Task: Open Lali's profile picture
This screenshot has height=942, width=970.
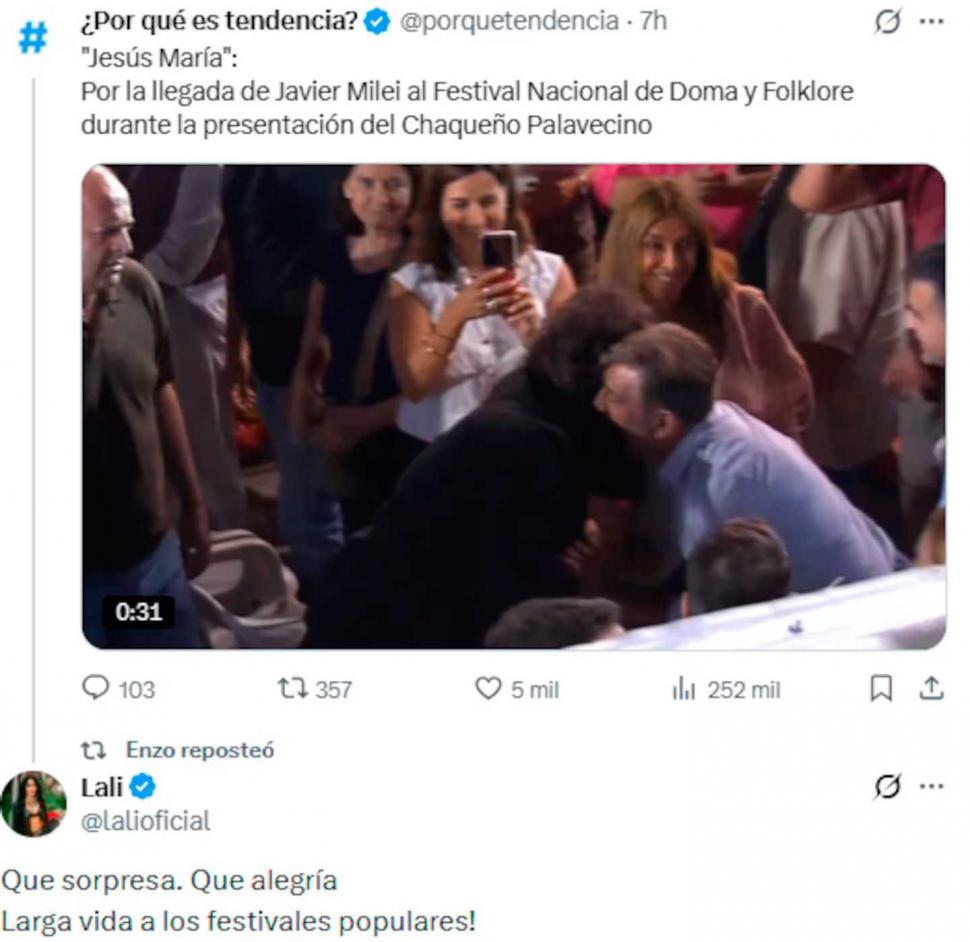Action: tap(33, 803)
